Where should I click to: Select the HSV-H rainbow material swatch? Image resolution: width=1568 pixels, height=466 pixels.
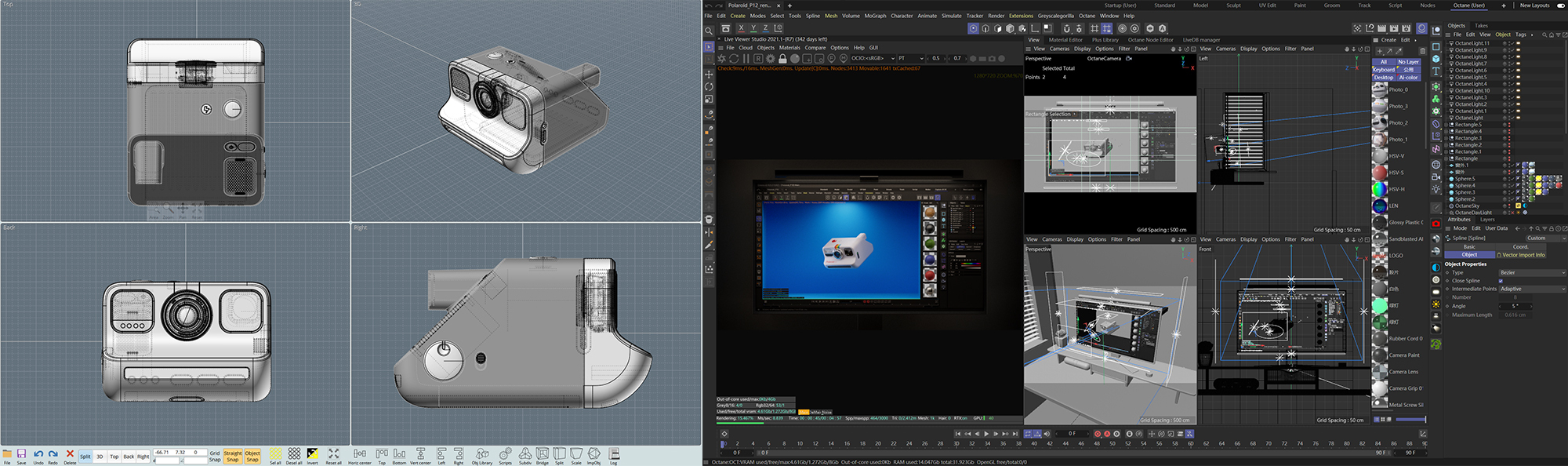click(1380, 189)
